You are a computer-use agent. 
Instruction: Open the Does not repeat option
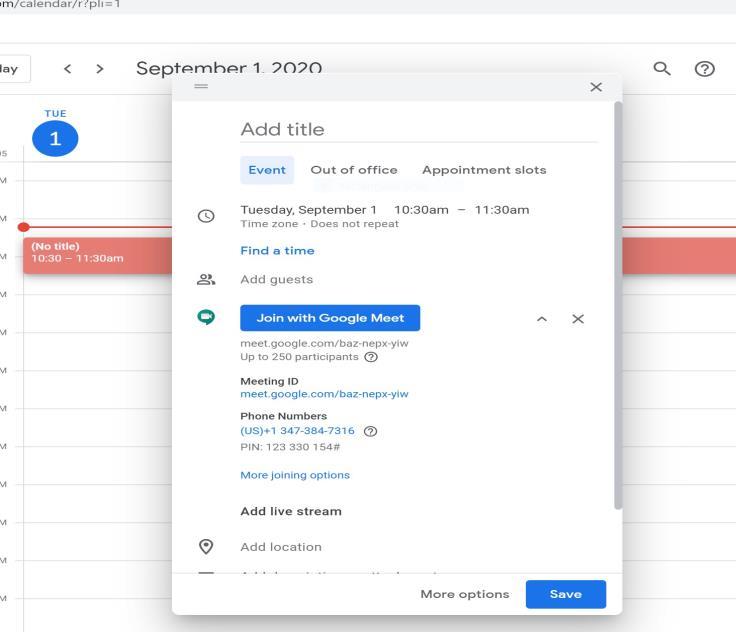click(x=354, y=224)
